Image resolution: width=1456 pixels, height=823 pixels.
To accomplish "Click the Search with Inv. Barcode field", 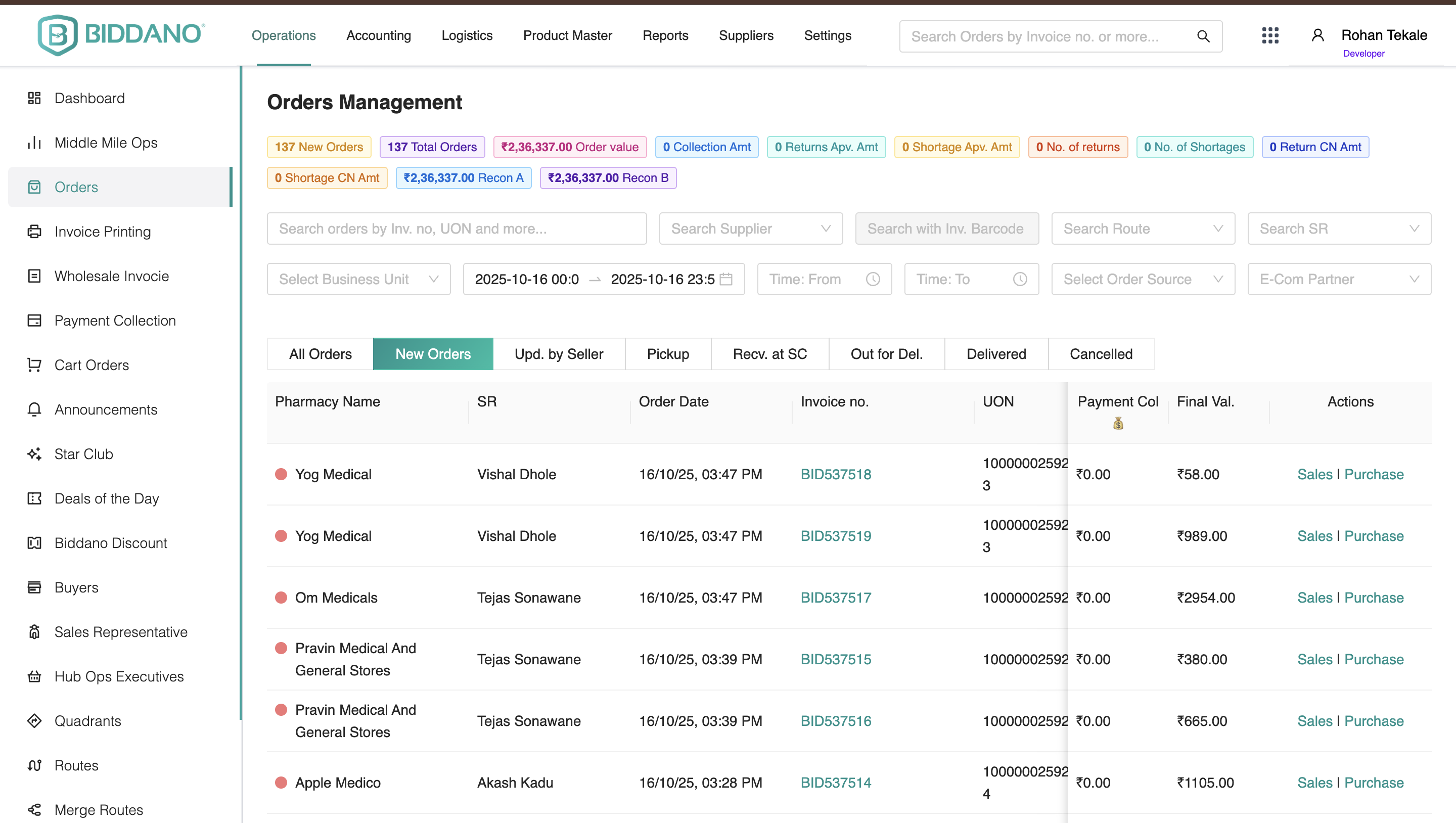I will [947, 229].
